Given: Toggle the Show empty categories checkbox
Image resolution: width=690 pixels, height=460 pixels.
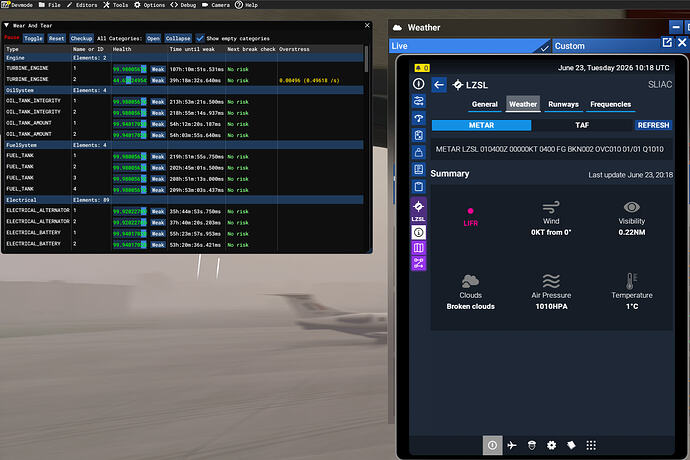Looking at the screenshot, I should 200,38.
